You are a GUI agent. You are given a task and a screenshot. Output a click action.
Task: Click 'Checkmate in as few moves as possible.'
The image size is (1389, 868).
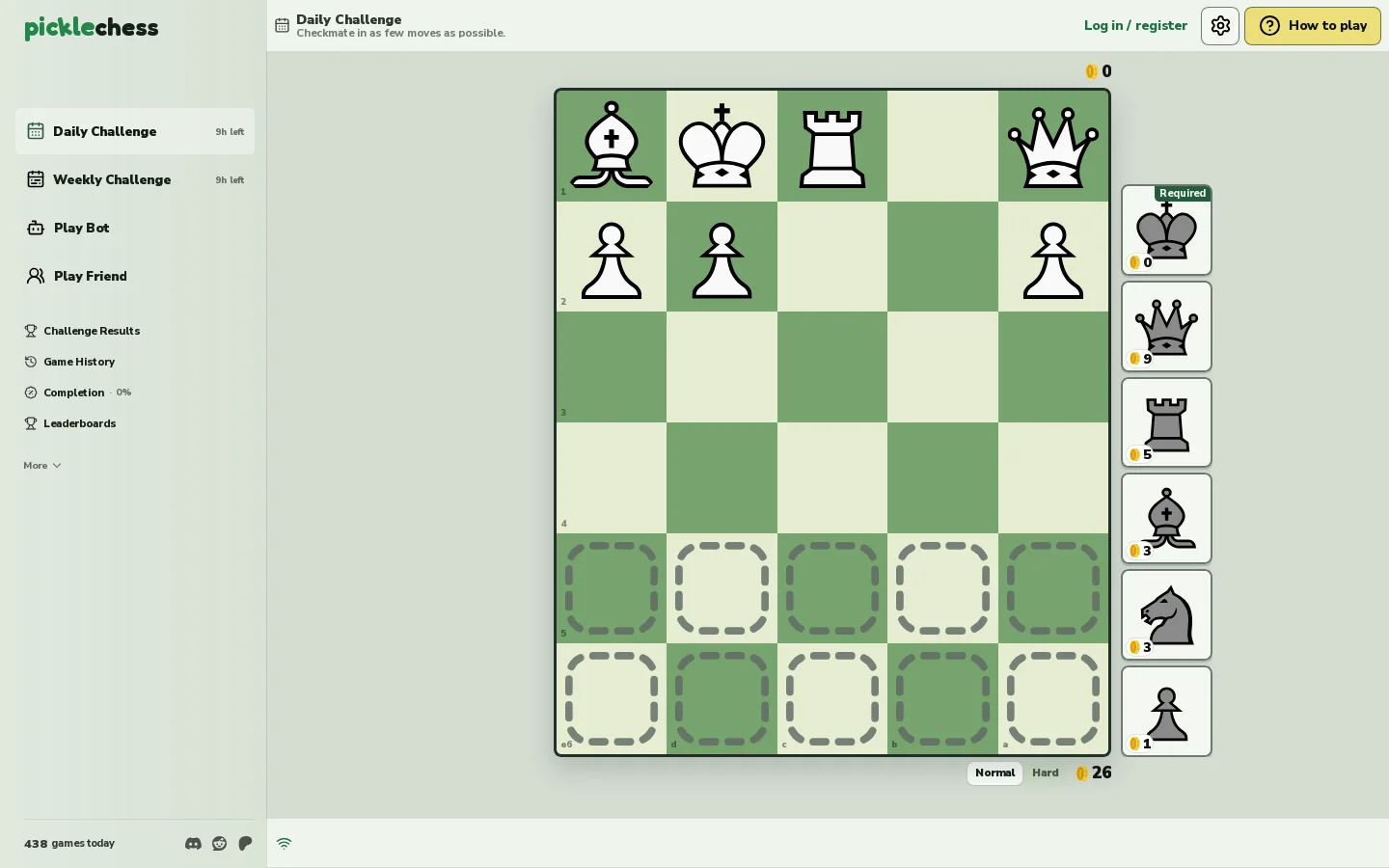400,34
